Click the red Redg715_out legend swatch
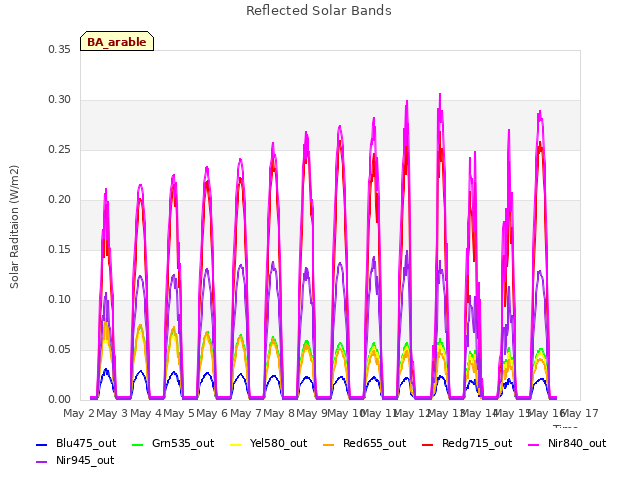The height and width of the screenshot is (480, 640). pos(428,444)
